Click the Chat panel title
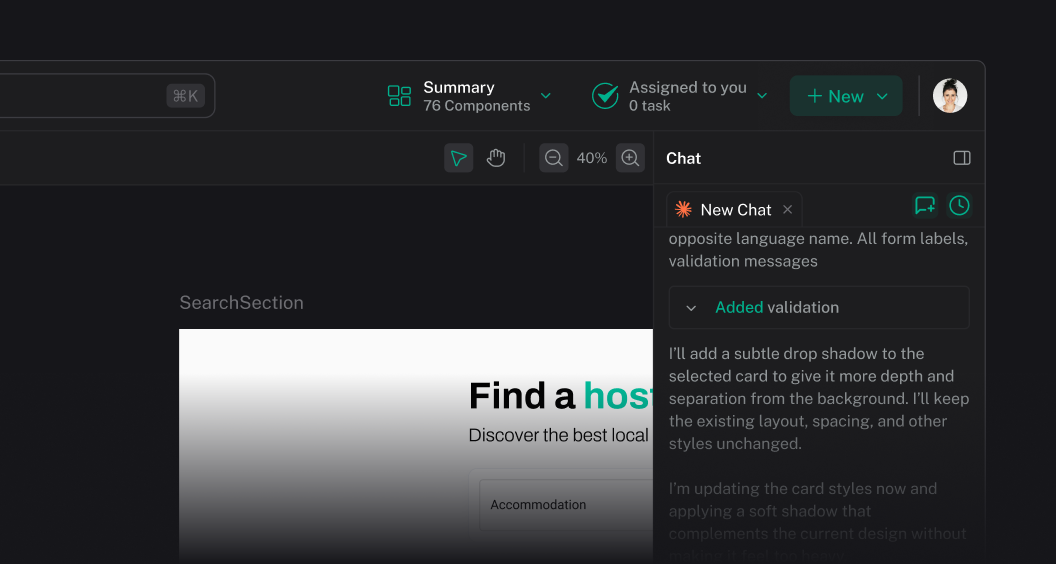The image size is (1056, 564). 684,158
